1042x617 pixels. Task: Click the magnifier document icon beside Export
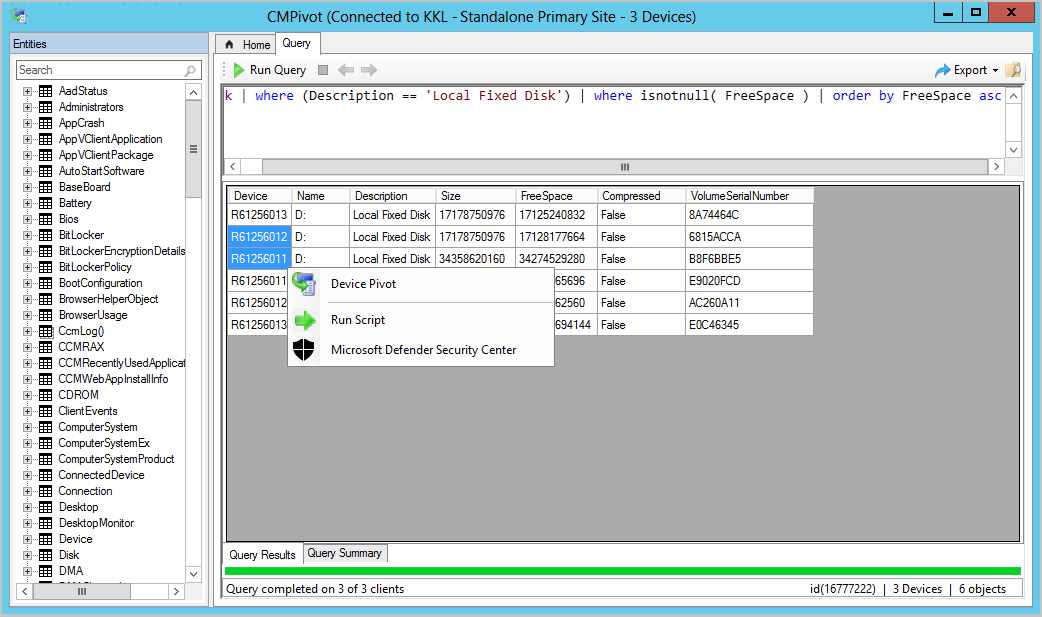pos(1013,70)
